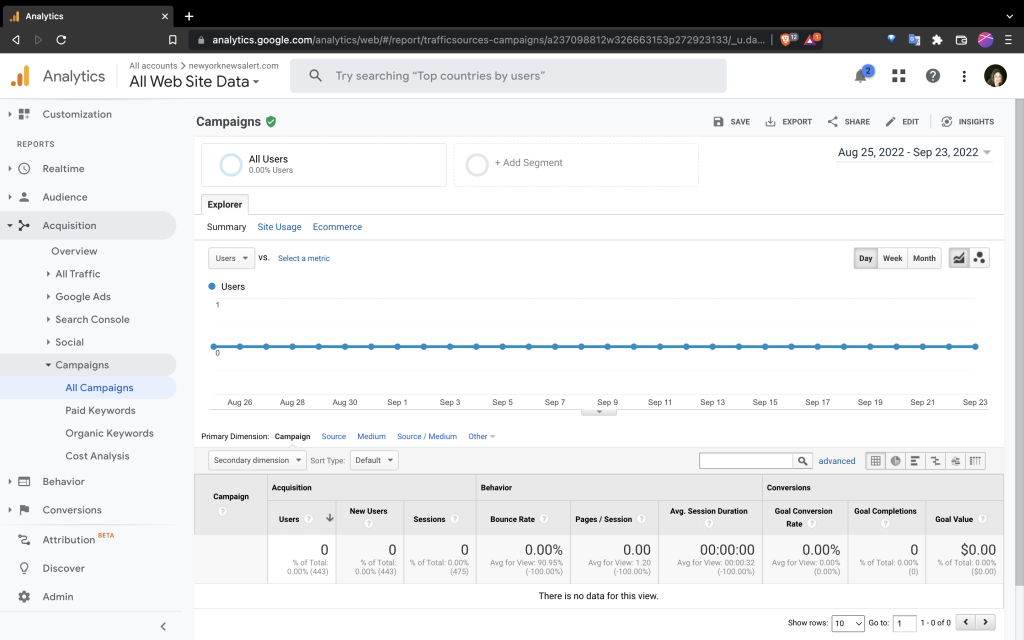Click the advanced filter link
Image resolution: width=1024 pixels, height=640 pixels.
(837, 461)
